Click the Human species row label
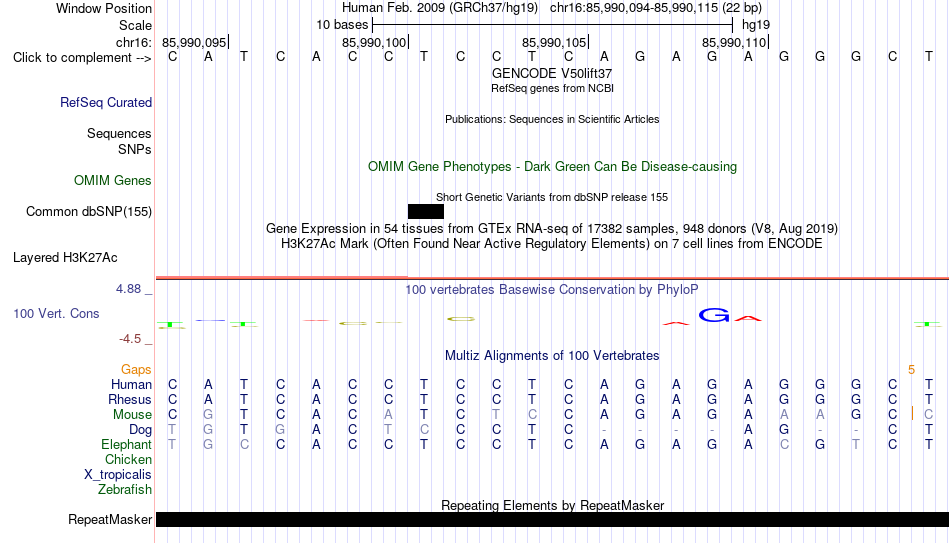950x543 pixels. pyautogui.click(x=131, y=384)
